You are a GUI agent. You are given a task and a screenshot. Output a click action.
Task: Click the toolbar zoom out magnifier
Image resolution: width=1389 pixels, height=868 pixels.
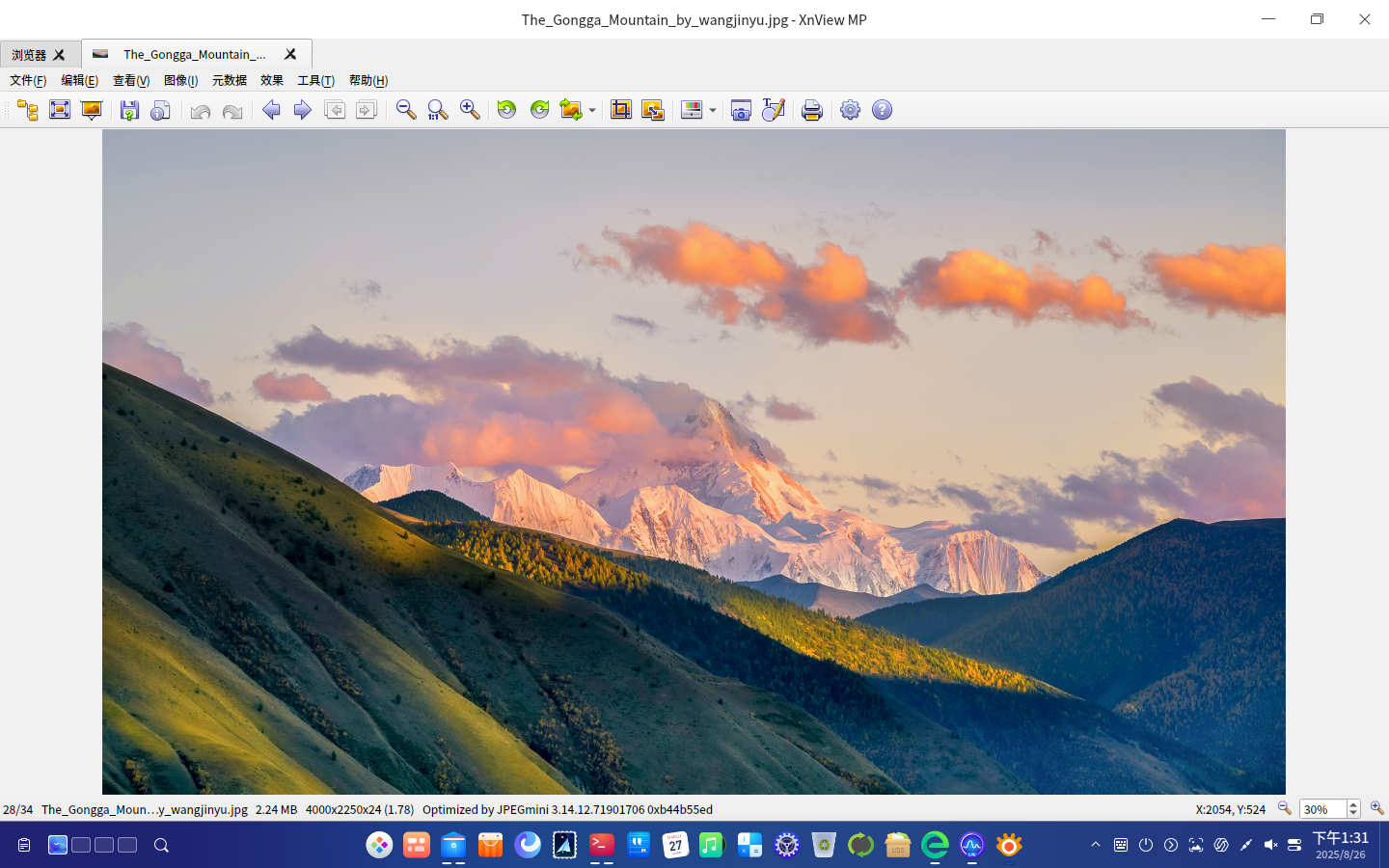(406, 110)
